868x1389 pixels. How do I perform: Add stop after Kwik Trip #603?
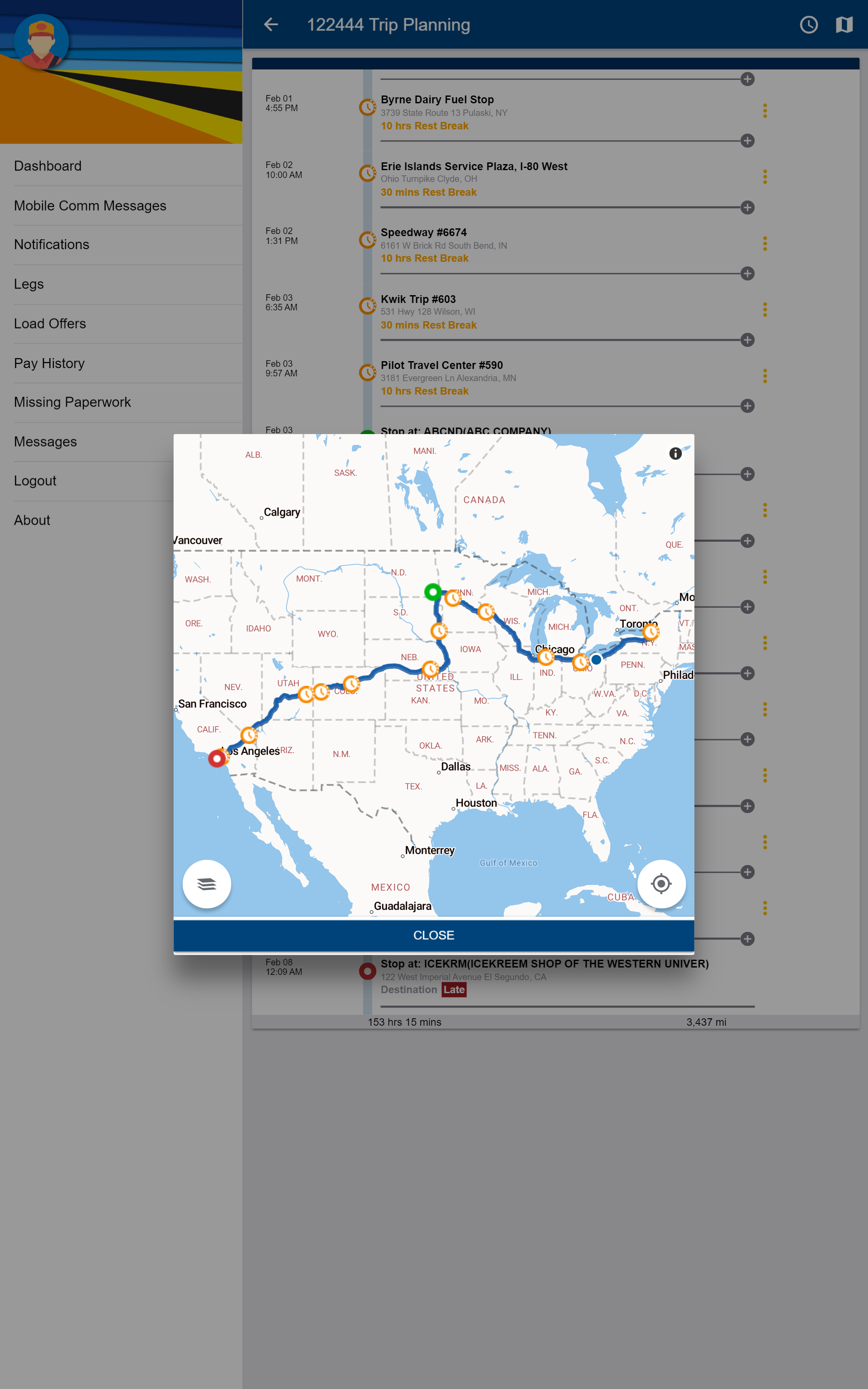(747, 340)
